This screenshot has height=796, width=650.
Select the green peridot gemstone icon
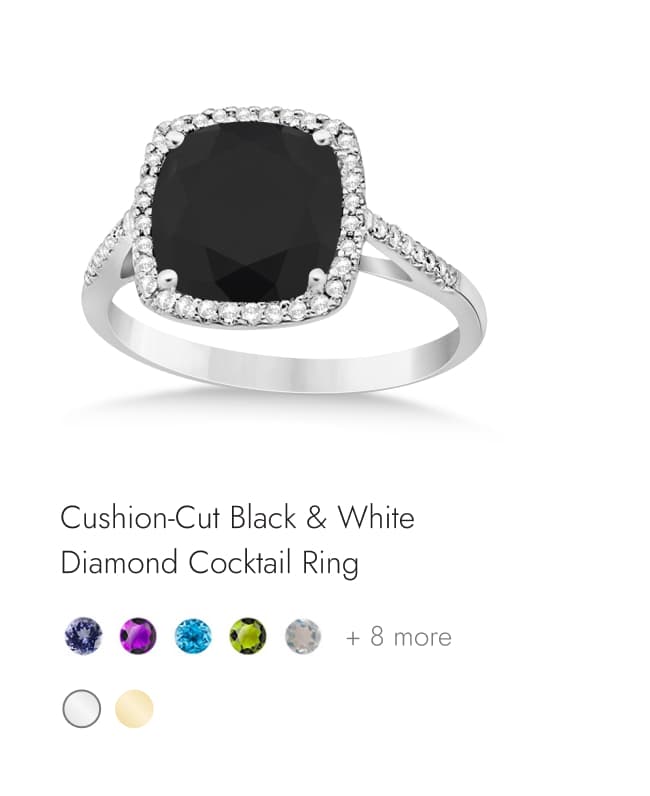248,636
